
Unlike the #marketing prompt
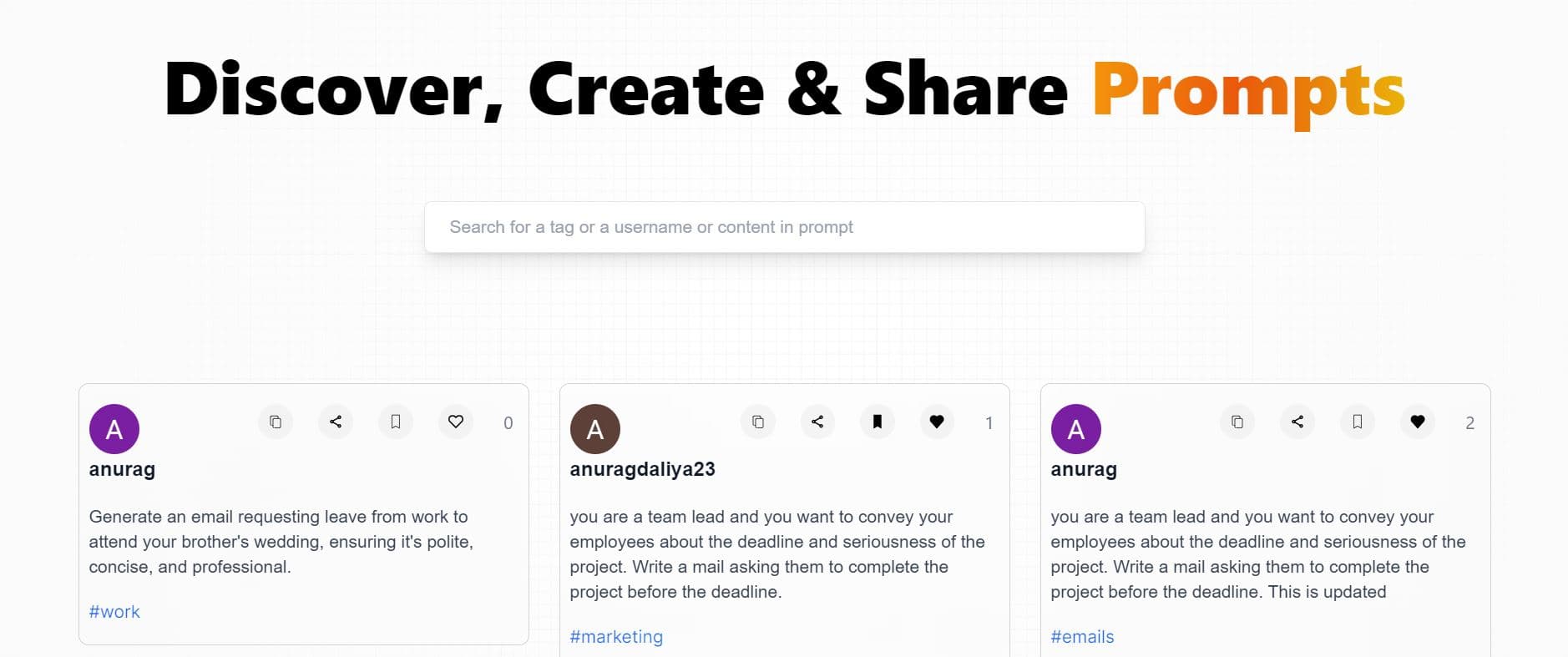[x=937, y=422]
